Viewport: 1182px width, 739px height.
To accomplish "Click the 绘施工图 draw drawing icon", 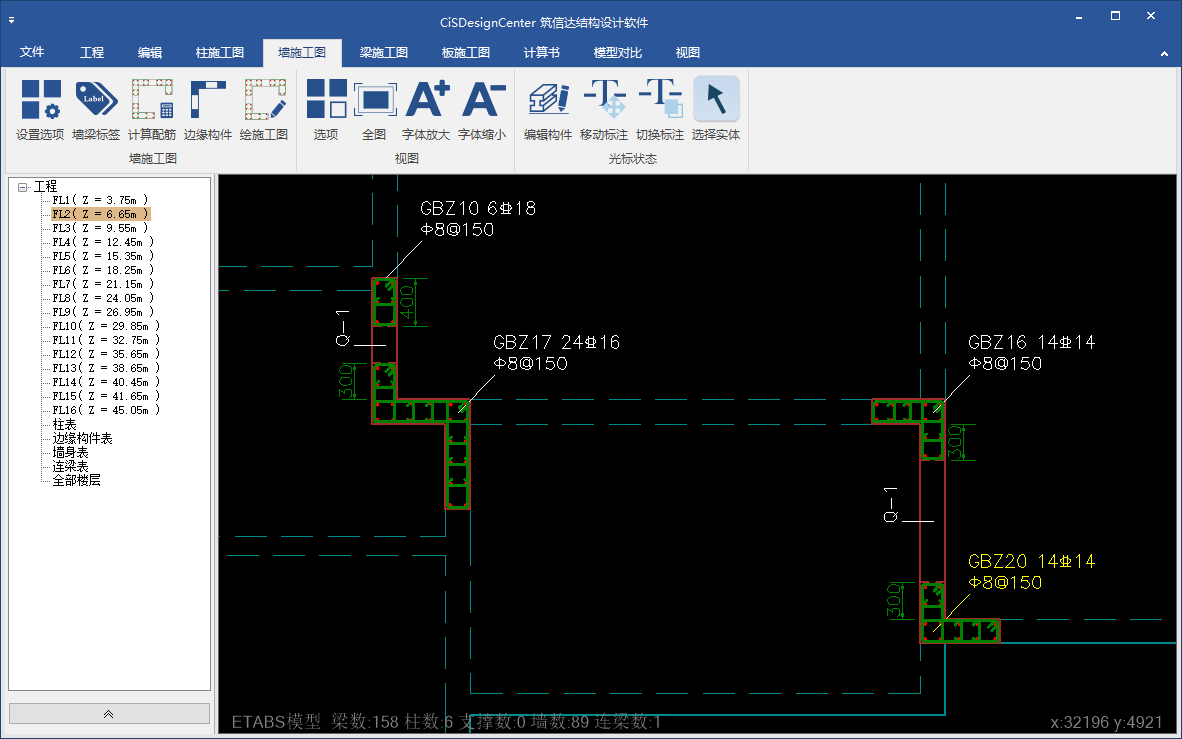I will (264, 110).
